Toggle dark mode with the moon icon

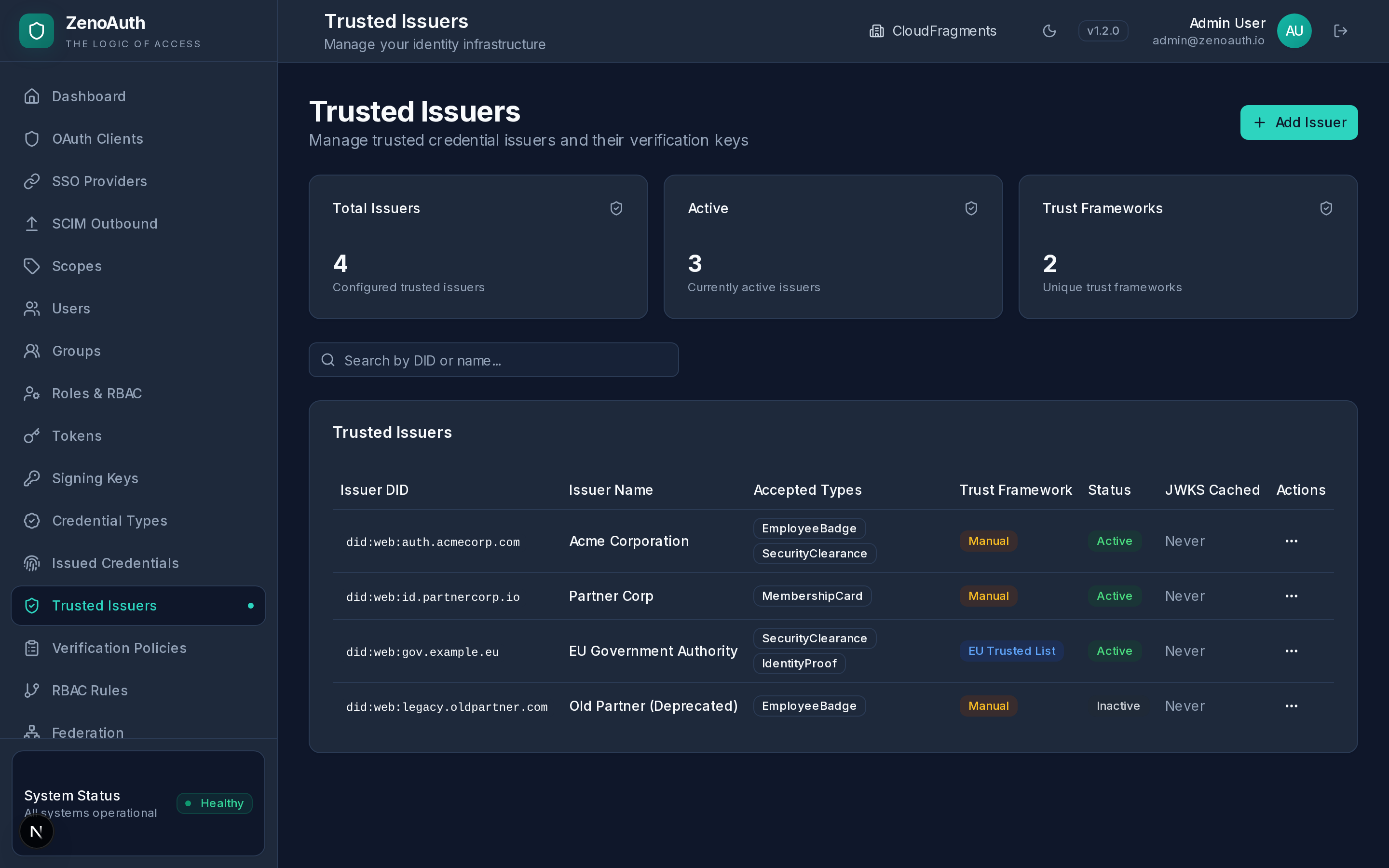[1049, 31]
